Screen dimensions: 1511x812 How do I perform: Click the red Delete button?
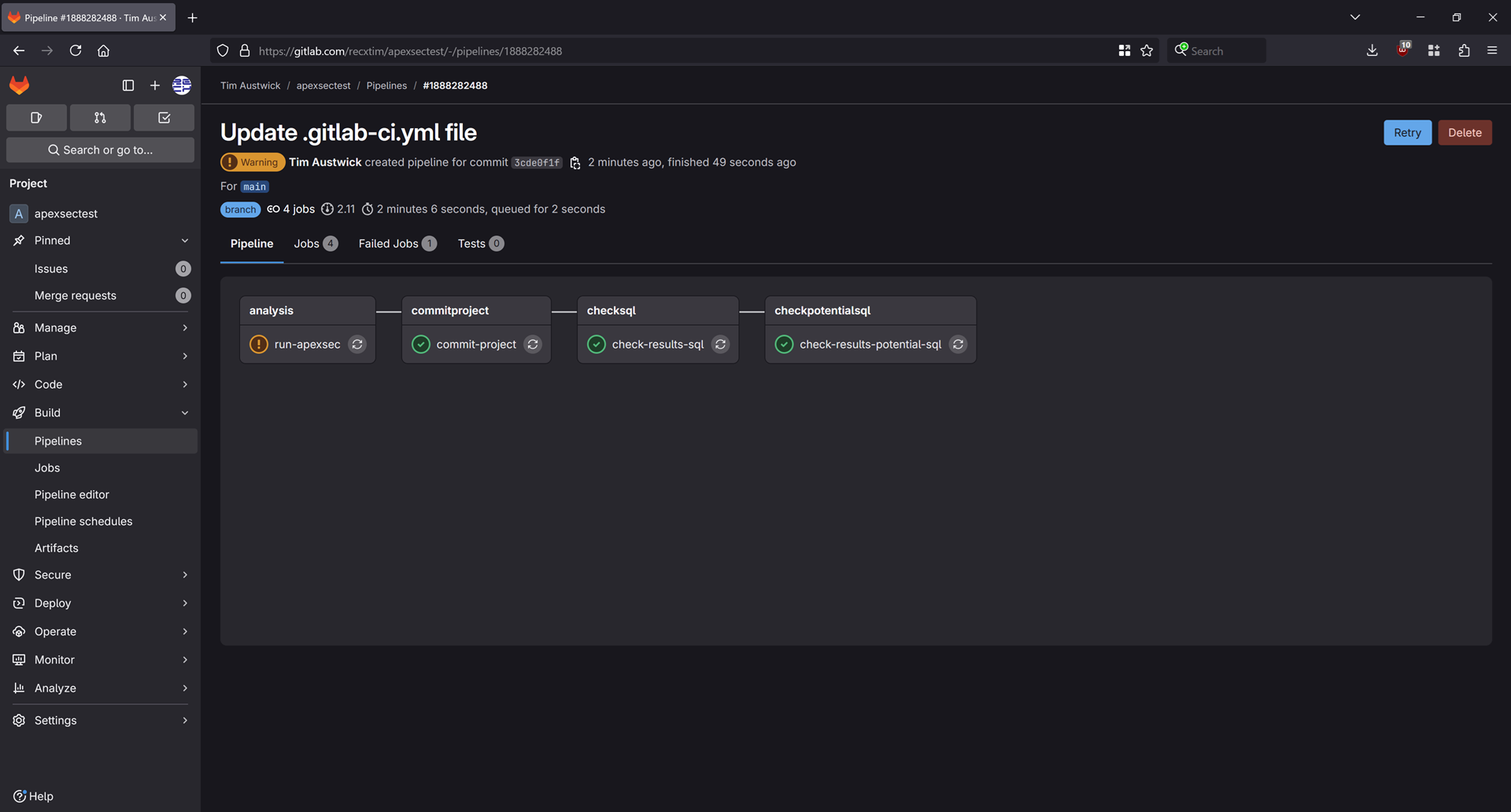point(1465,133)
